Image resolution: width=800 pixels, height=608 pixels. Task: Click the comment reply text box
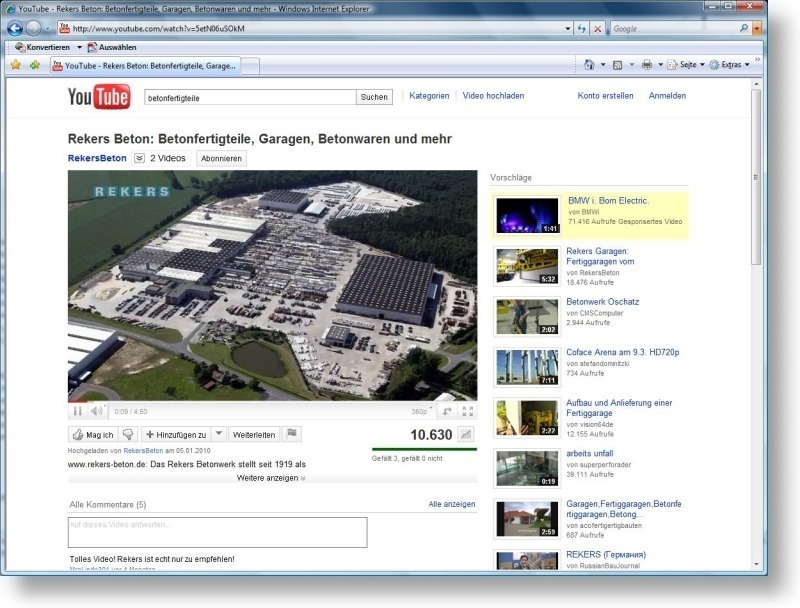(217, 533)
